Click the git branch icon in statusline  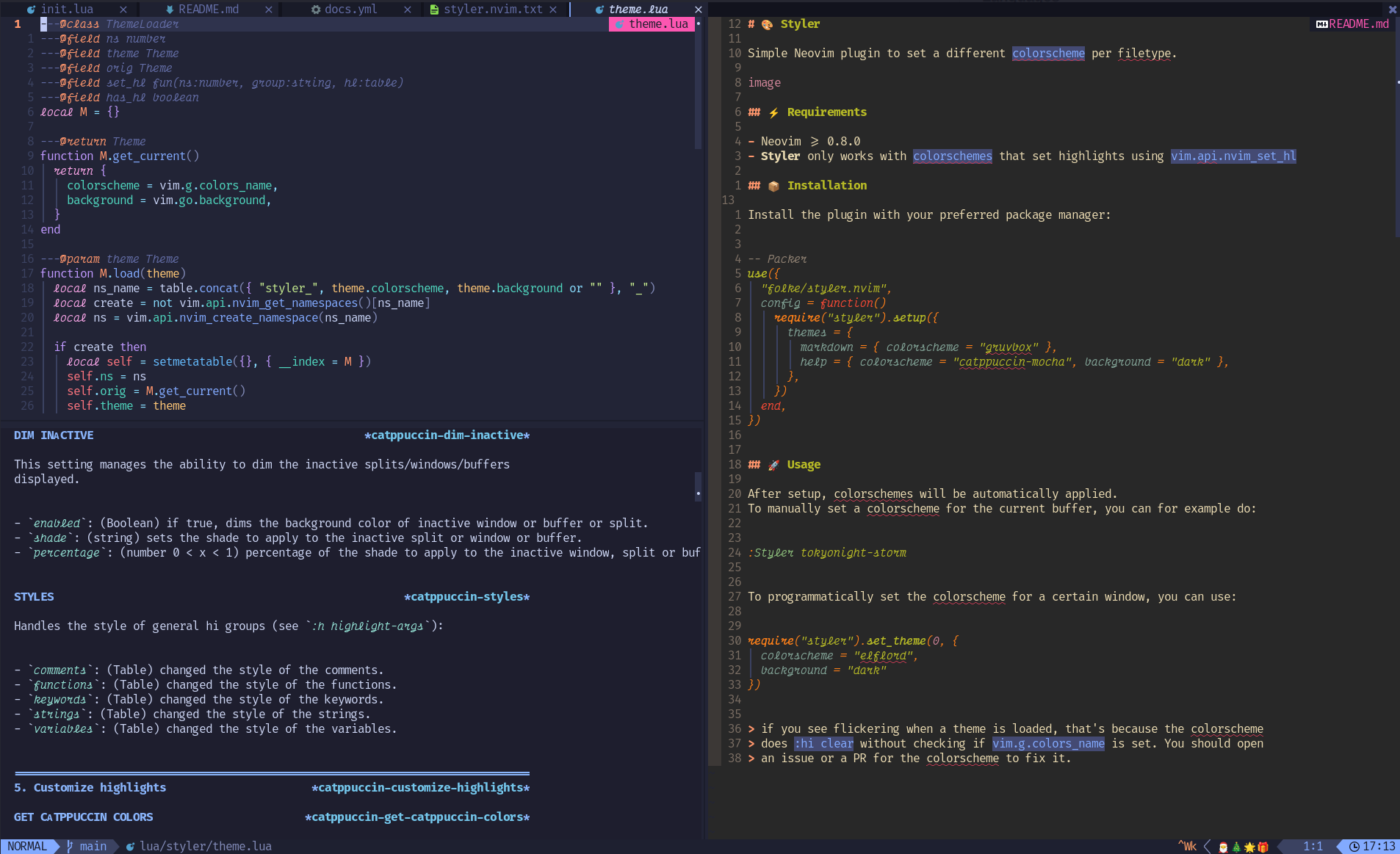click(70, 847)
